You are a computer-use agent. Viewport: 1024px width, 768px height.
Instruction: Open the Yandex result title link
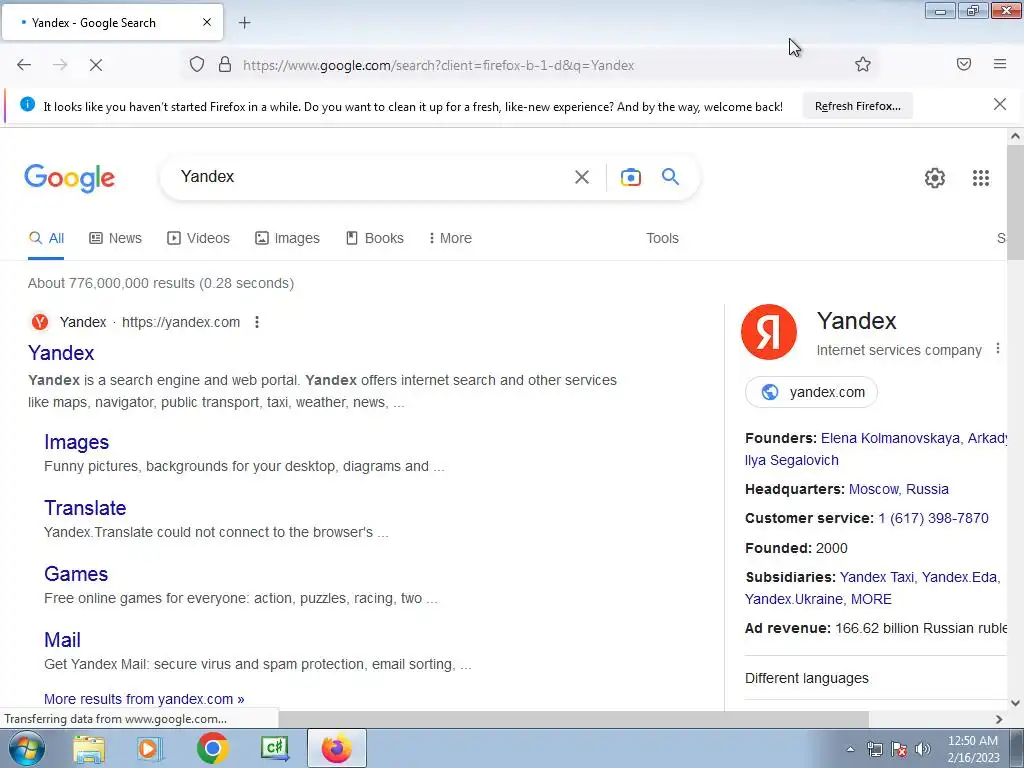coord(61,353)
